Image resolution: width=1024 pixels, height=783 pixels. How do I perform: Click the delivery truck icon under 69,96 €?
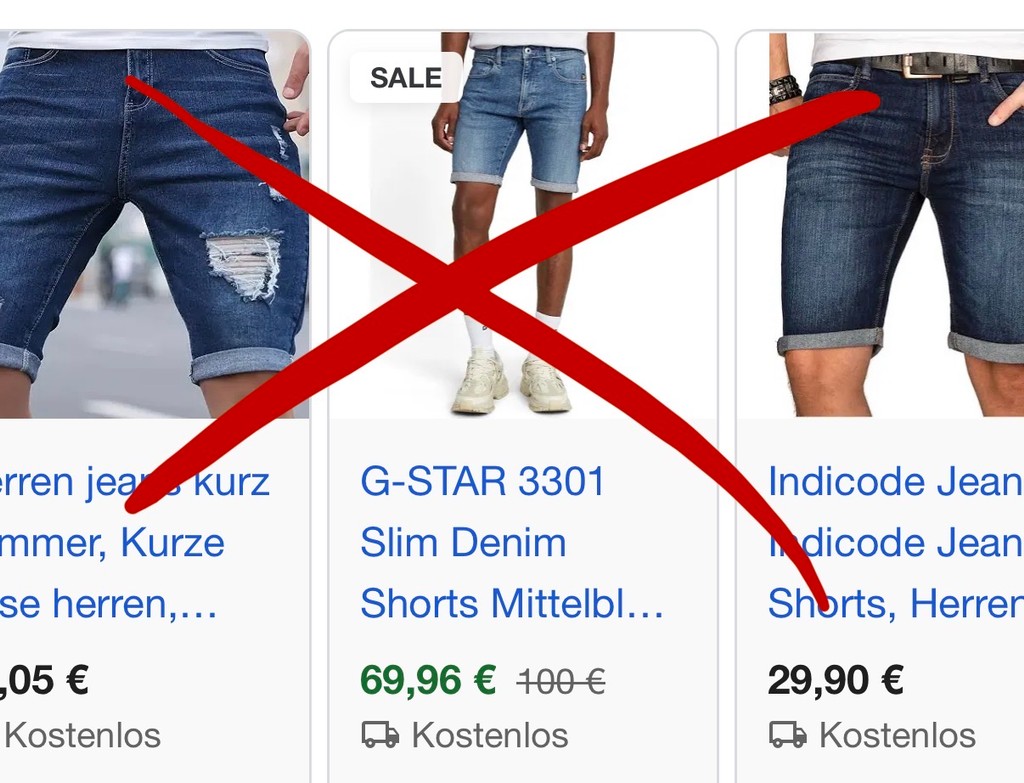tap(380, 735)
